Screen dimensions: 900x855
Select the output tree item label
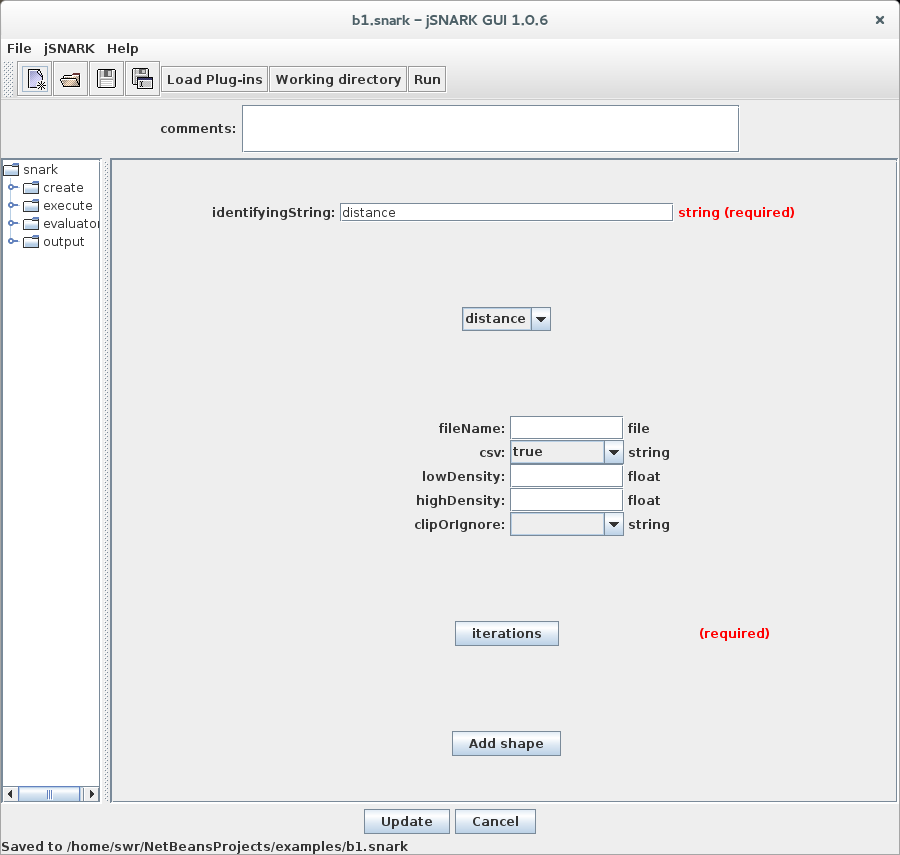click(64, 242)
